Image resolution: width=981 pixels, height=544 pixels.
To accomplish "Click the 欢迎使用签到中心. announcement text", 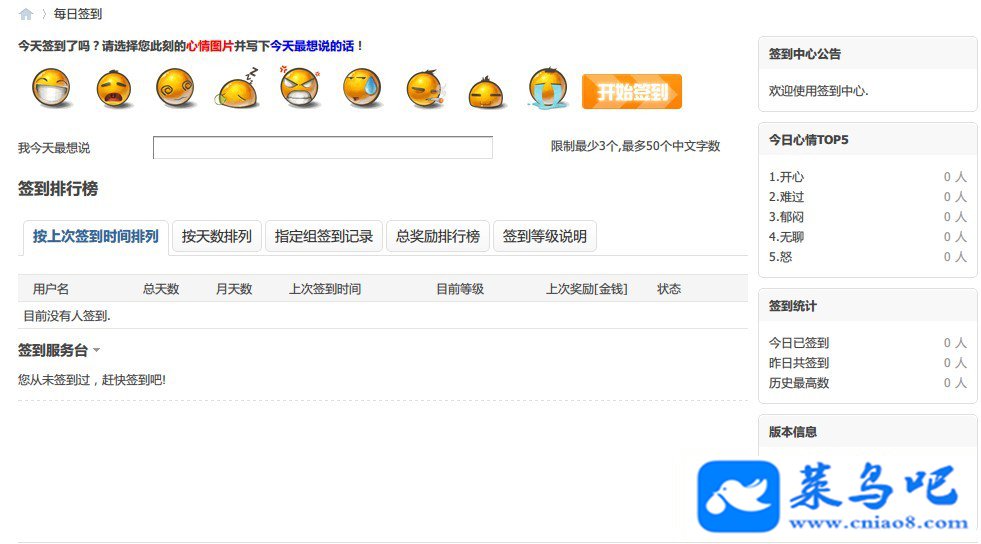I will click(818, 91).
